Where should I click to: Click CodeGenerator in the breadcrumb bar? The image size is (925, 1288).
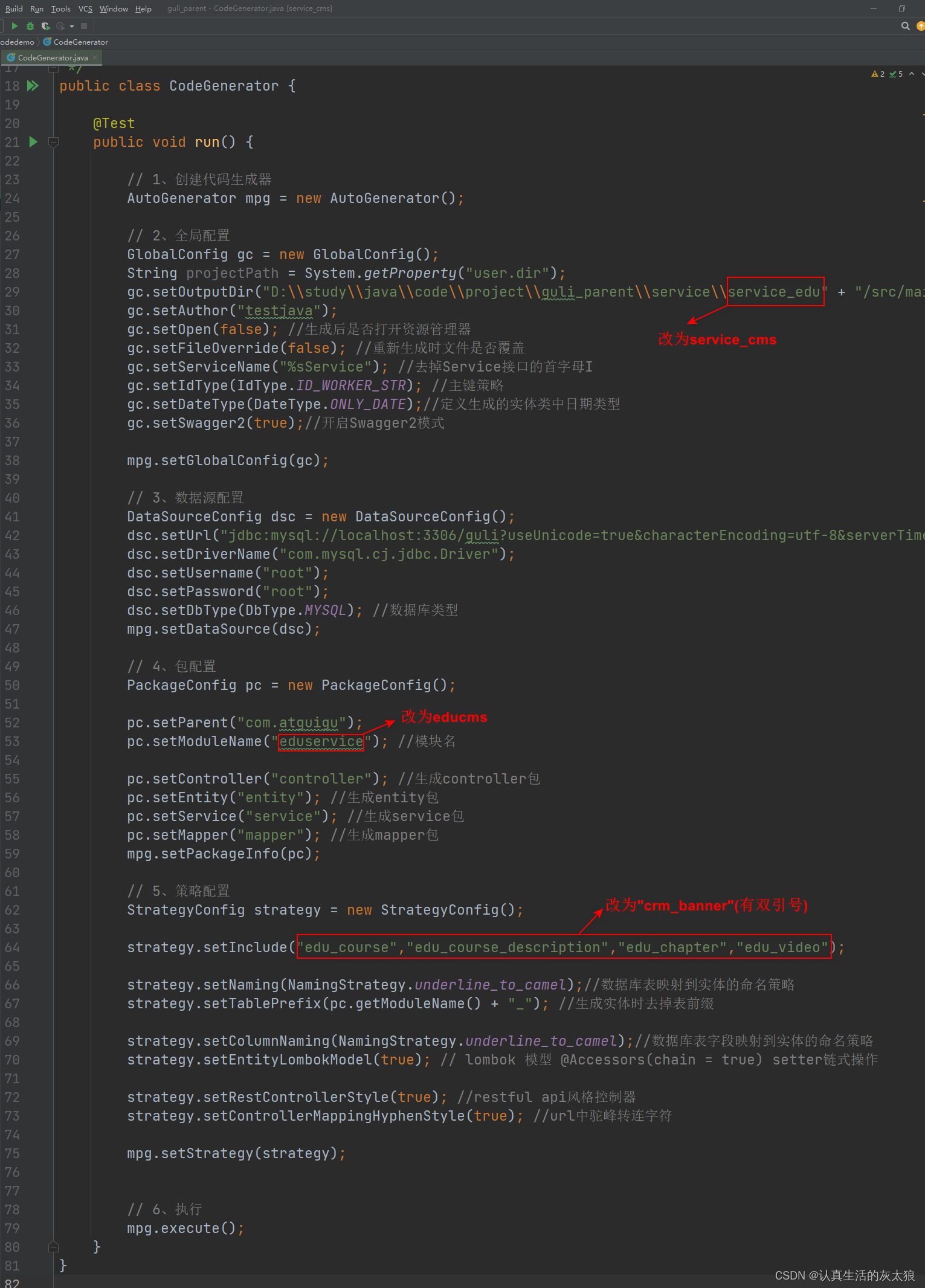81,42
